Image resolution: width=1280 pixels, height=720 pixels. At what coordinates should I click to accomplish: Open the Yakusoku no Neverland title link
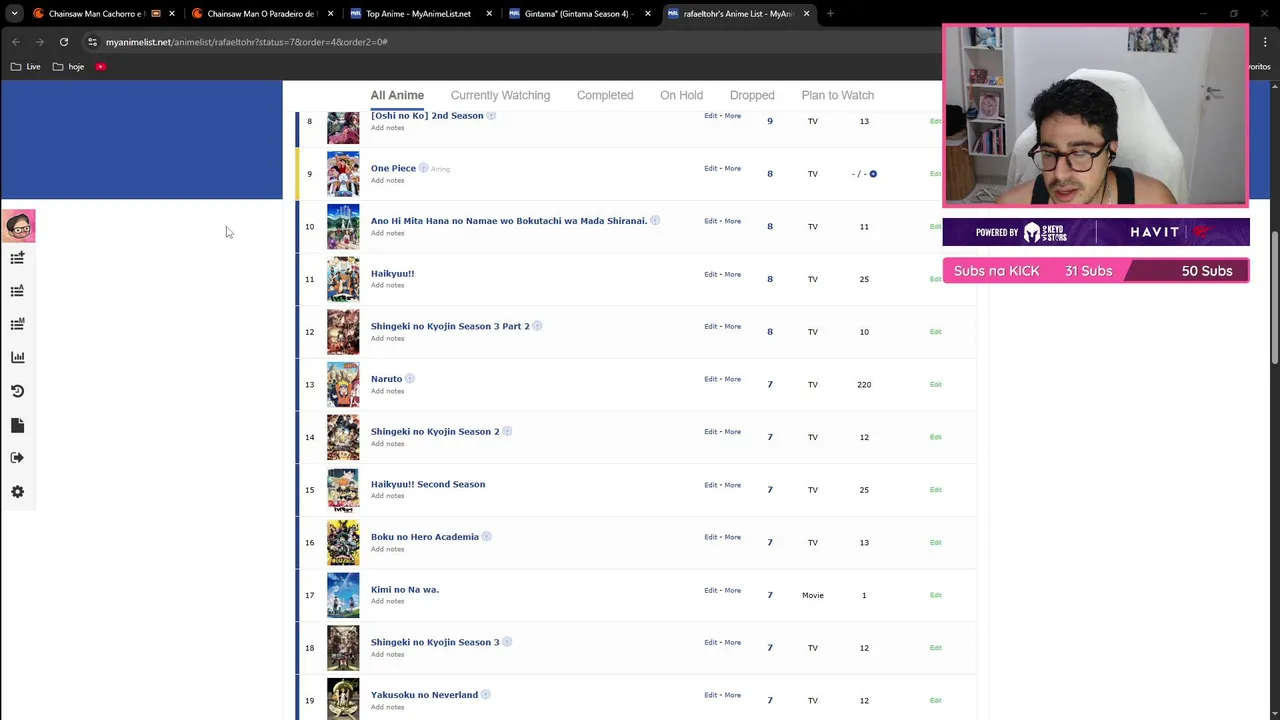(424, 695)
